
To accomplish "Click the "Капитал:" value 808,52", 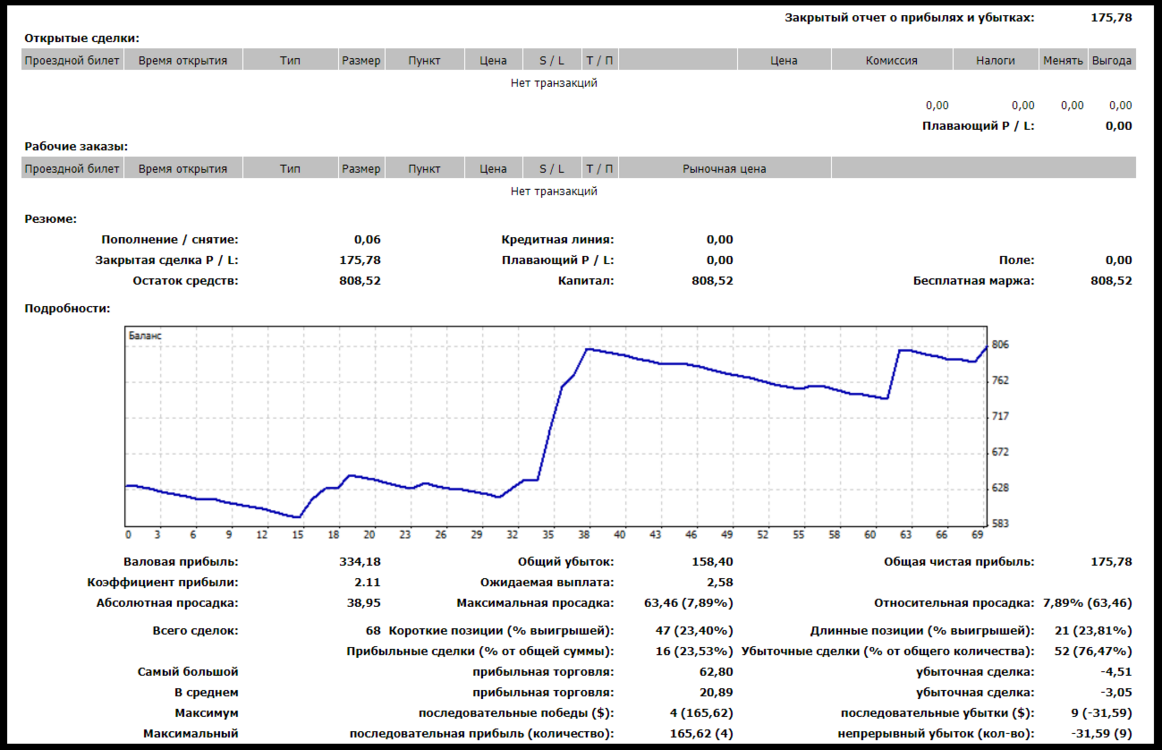I will (712, 281).
